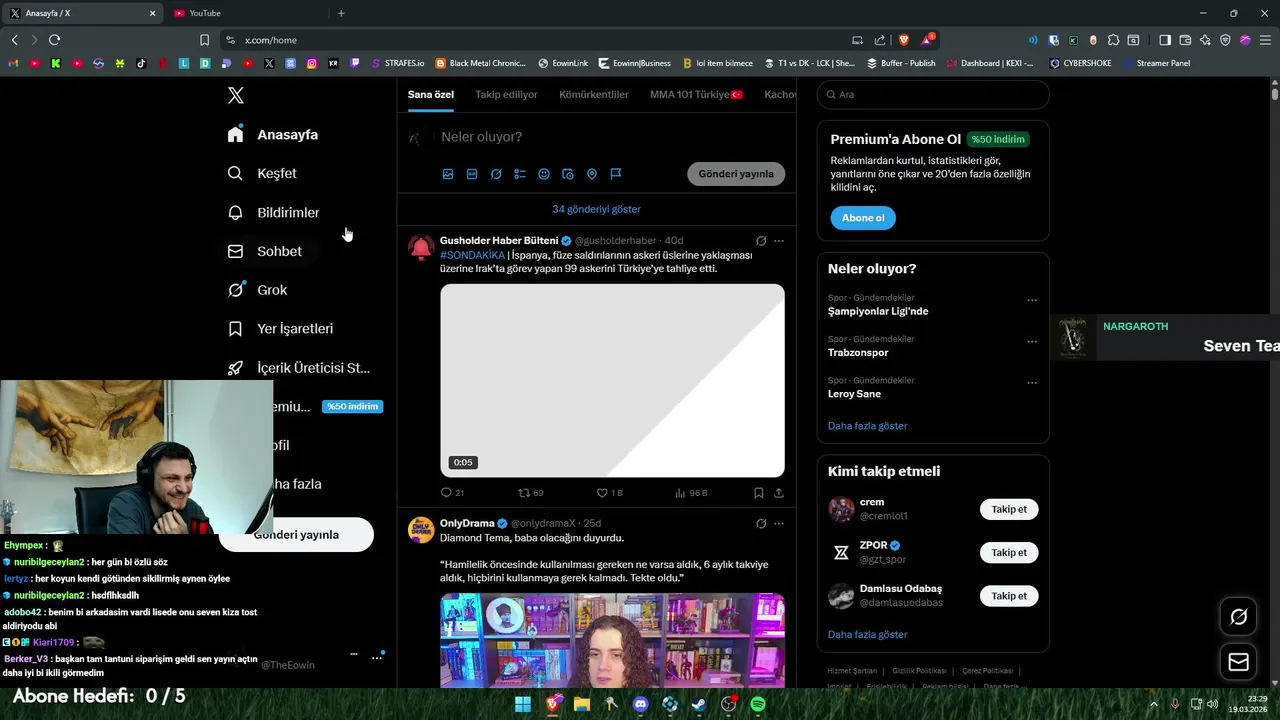Open İçerik Üreticisi Stüdyosu
Image resolution: width=1280 pixels, height=720 pixels.
click(299, 367)
